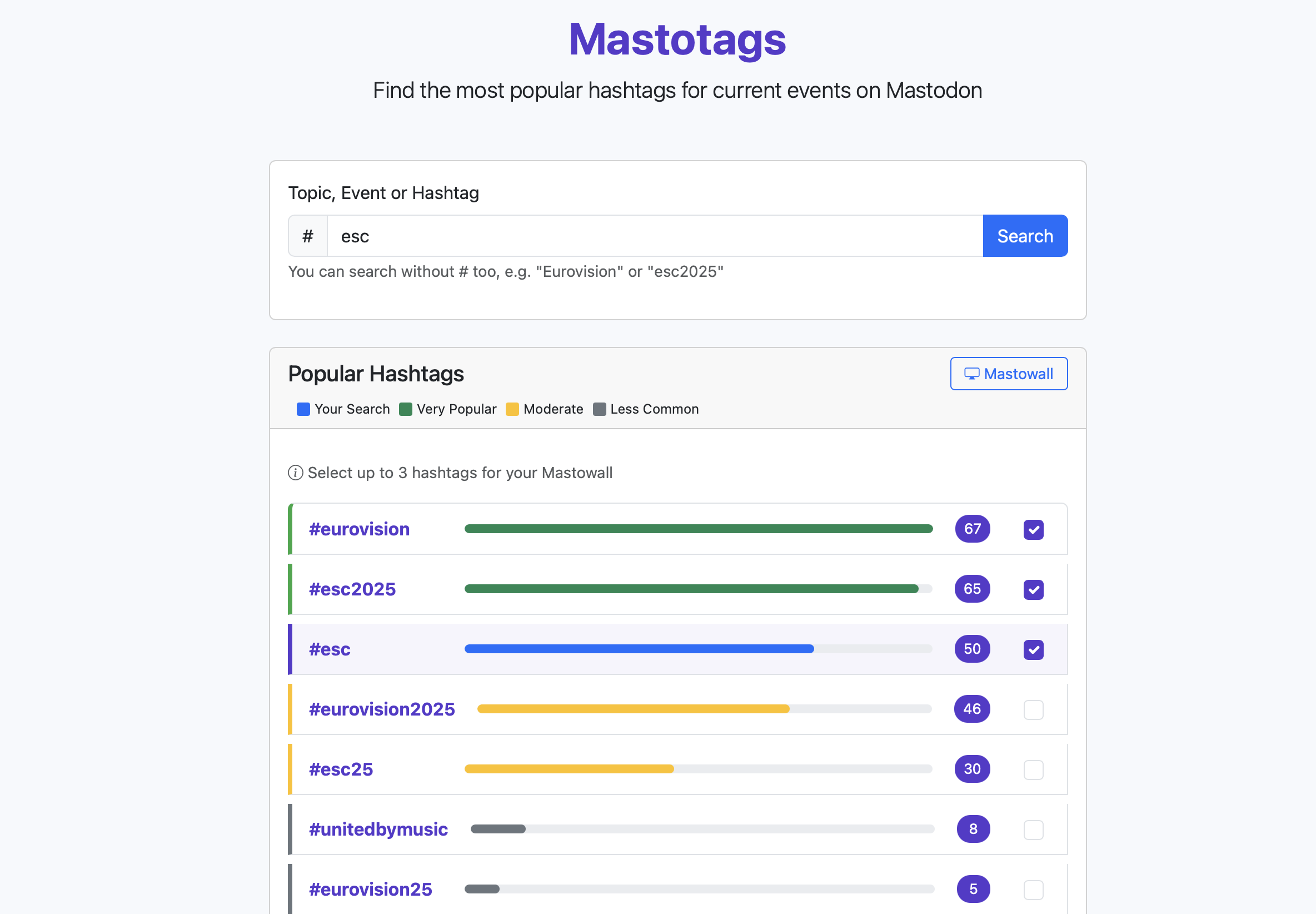
Task: Click the 67 count badge for #eurovision
Action: click(x=972, y=529)
